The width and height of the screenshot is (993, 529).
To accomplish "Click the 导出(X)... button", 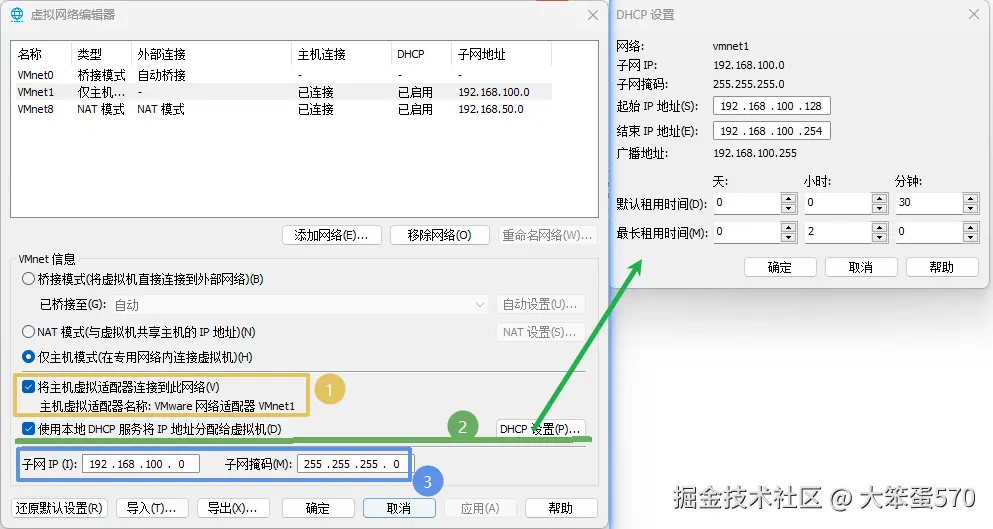I will 232,508.
